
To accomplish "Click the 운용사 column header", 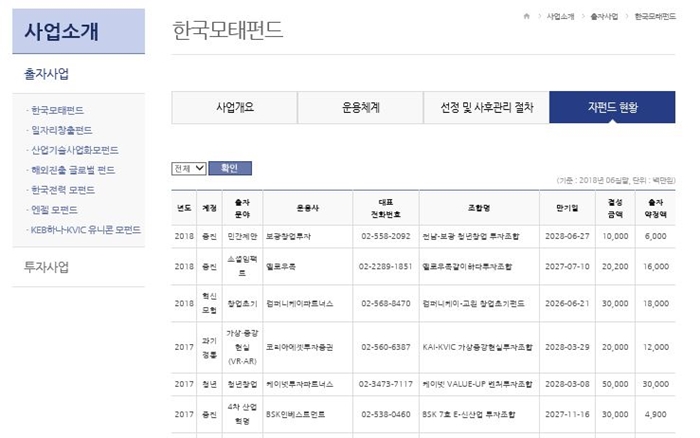I will (x=308, y=208).
